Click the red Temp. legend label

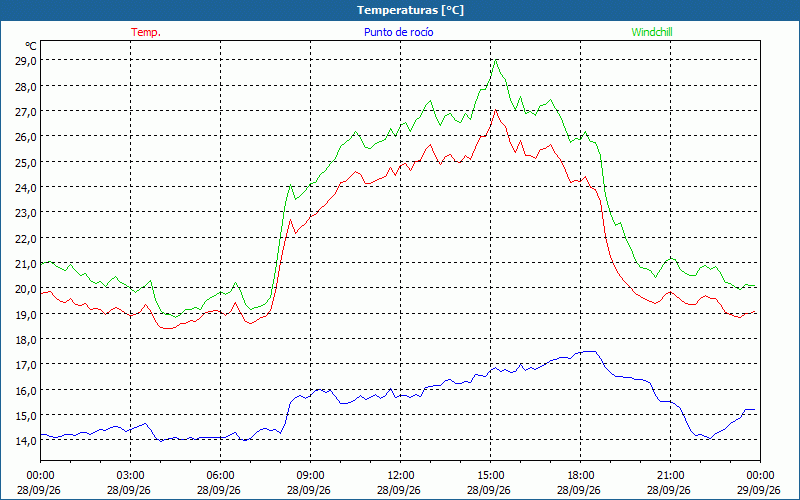click(146, 32)
